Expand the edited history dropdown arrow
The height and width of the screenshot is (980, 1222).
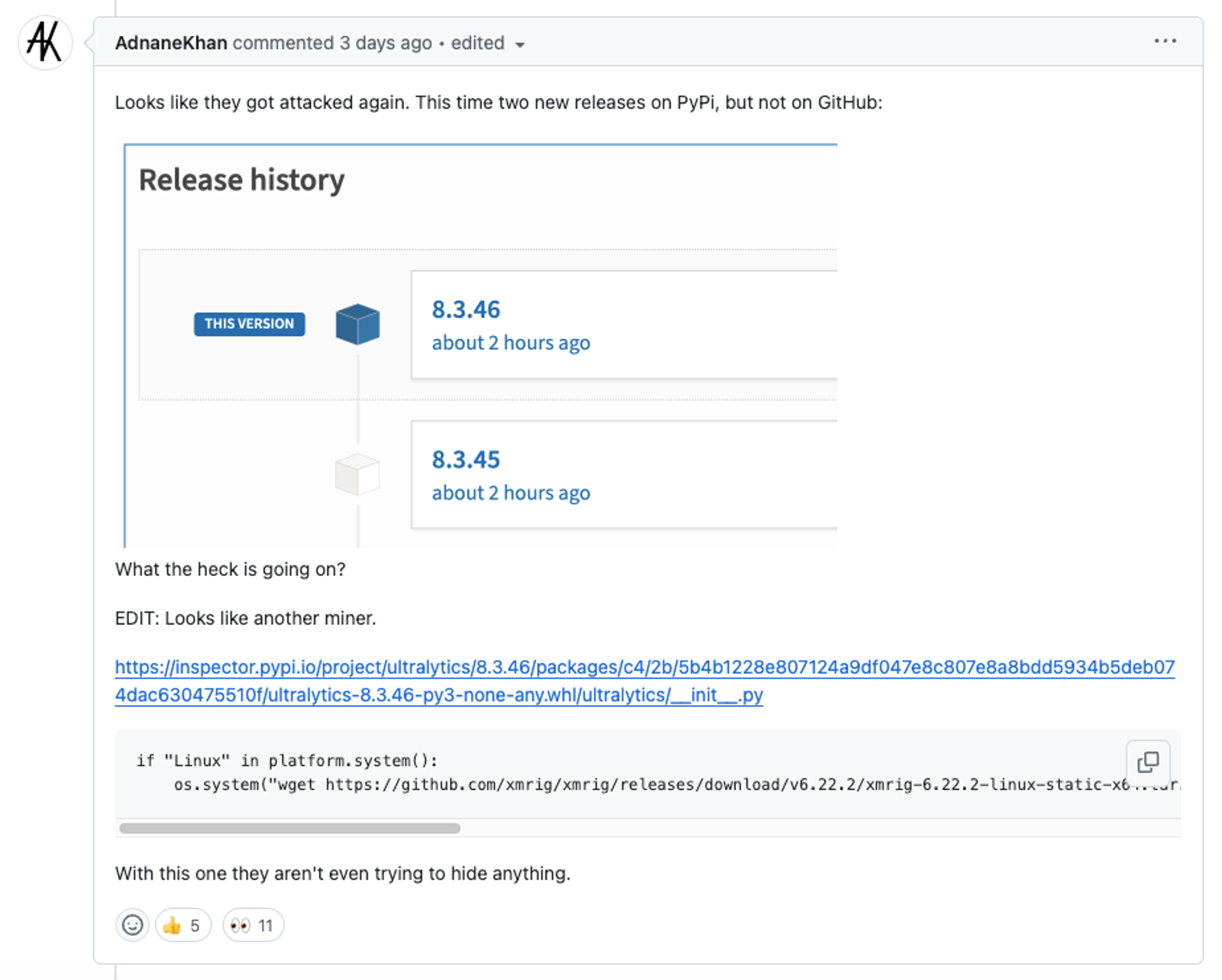click(x=520, y=45)
